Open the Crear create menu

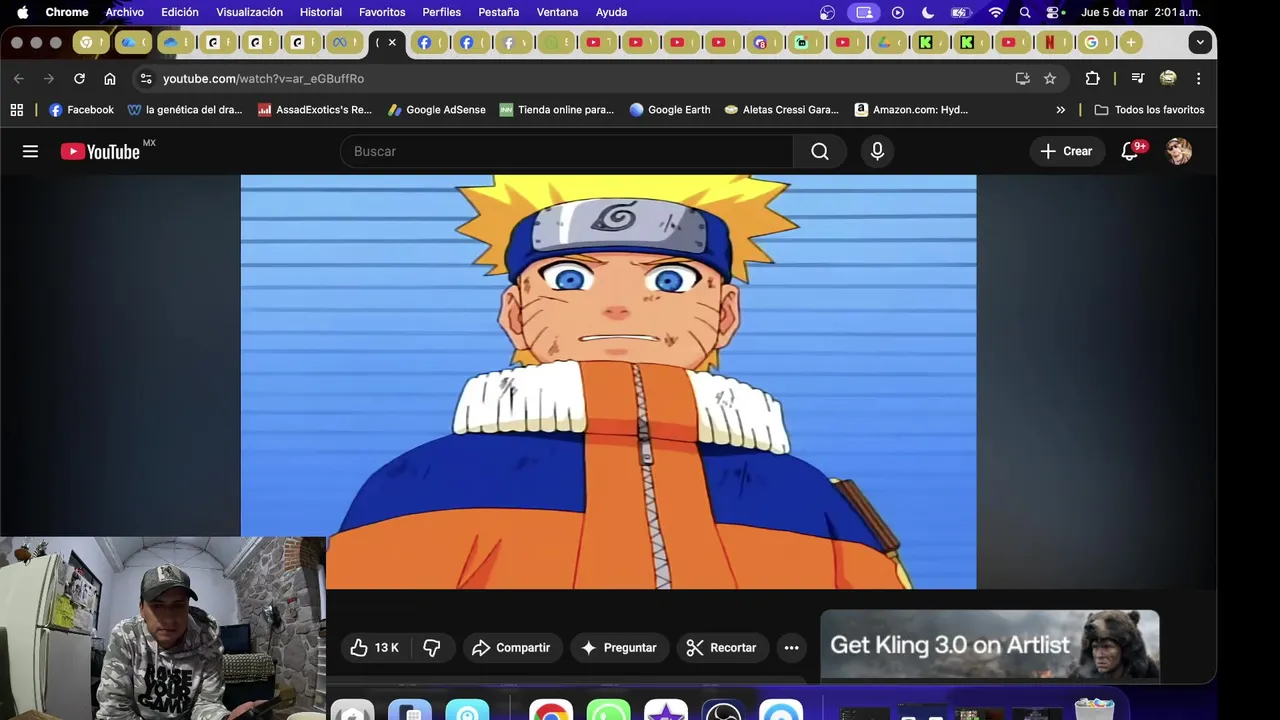[x=1066, y=151]
